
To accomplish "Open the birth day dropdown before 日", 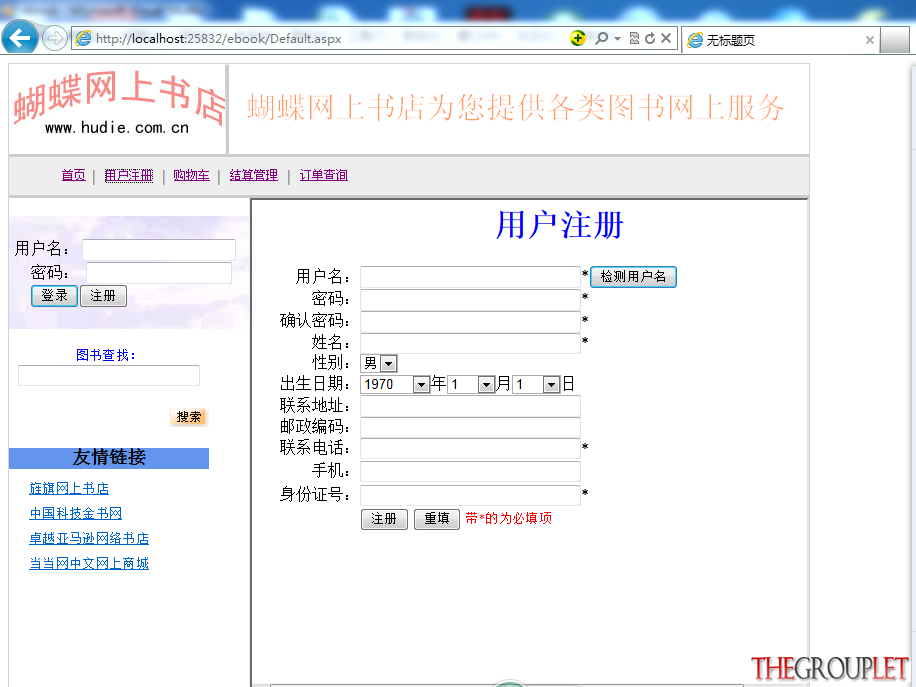I will click(536, 384).
